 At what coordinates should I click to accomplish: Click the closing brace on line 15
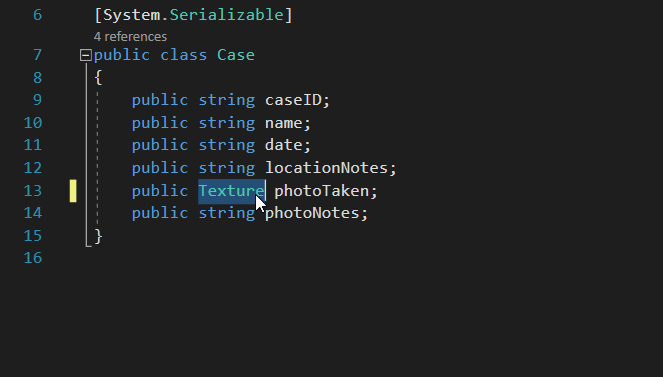coord(98,236)
